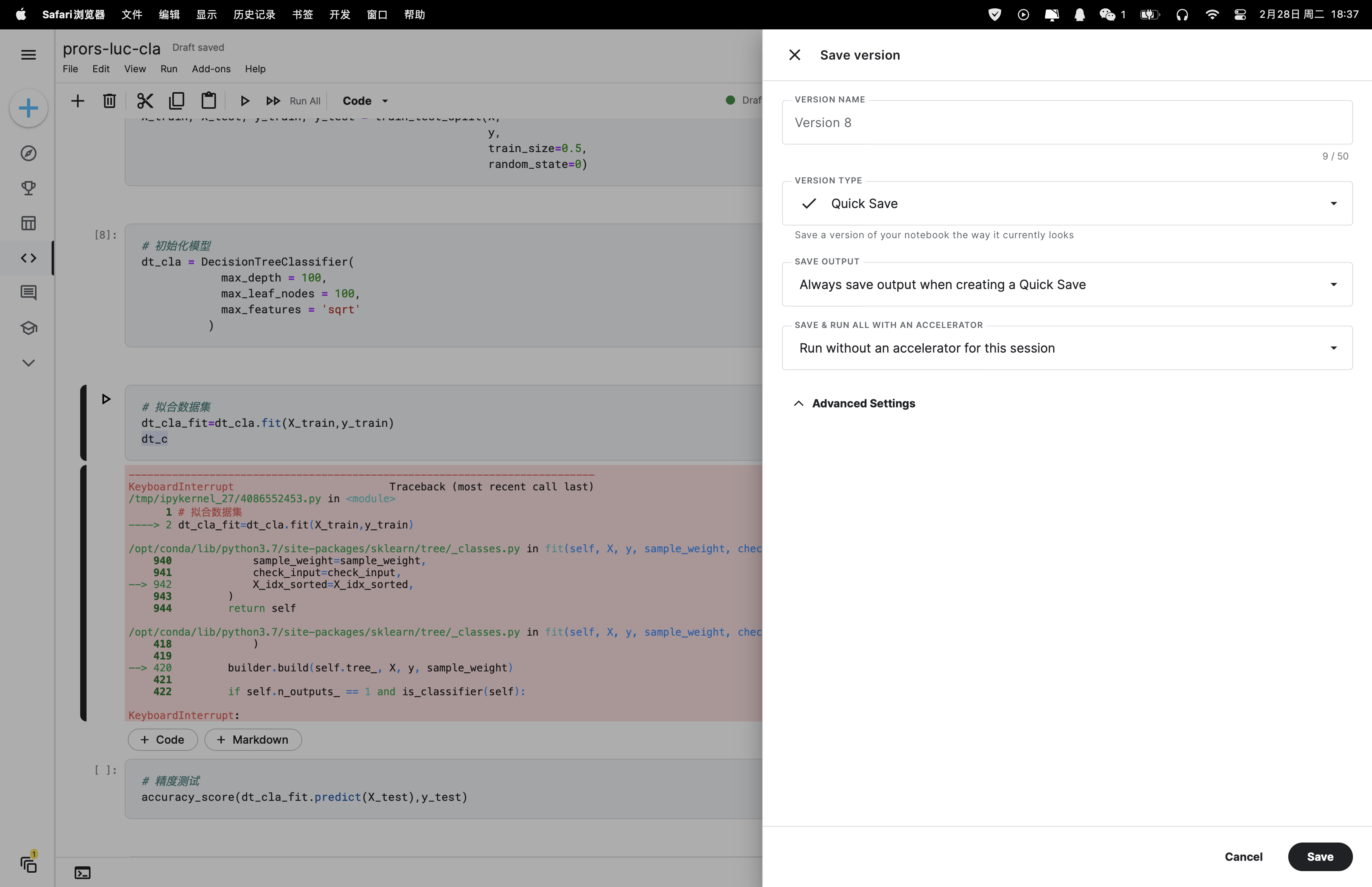
Task: Open macOS Control Center icon
Action: pyautogui.click(x=1240, y=14)
